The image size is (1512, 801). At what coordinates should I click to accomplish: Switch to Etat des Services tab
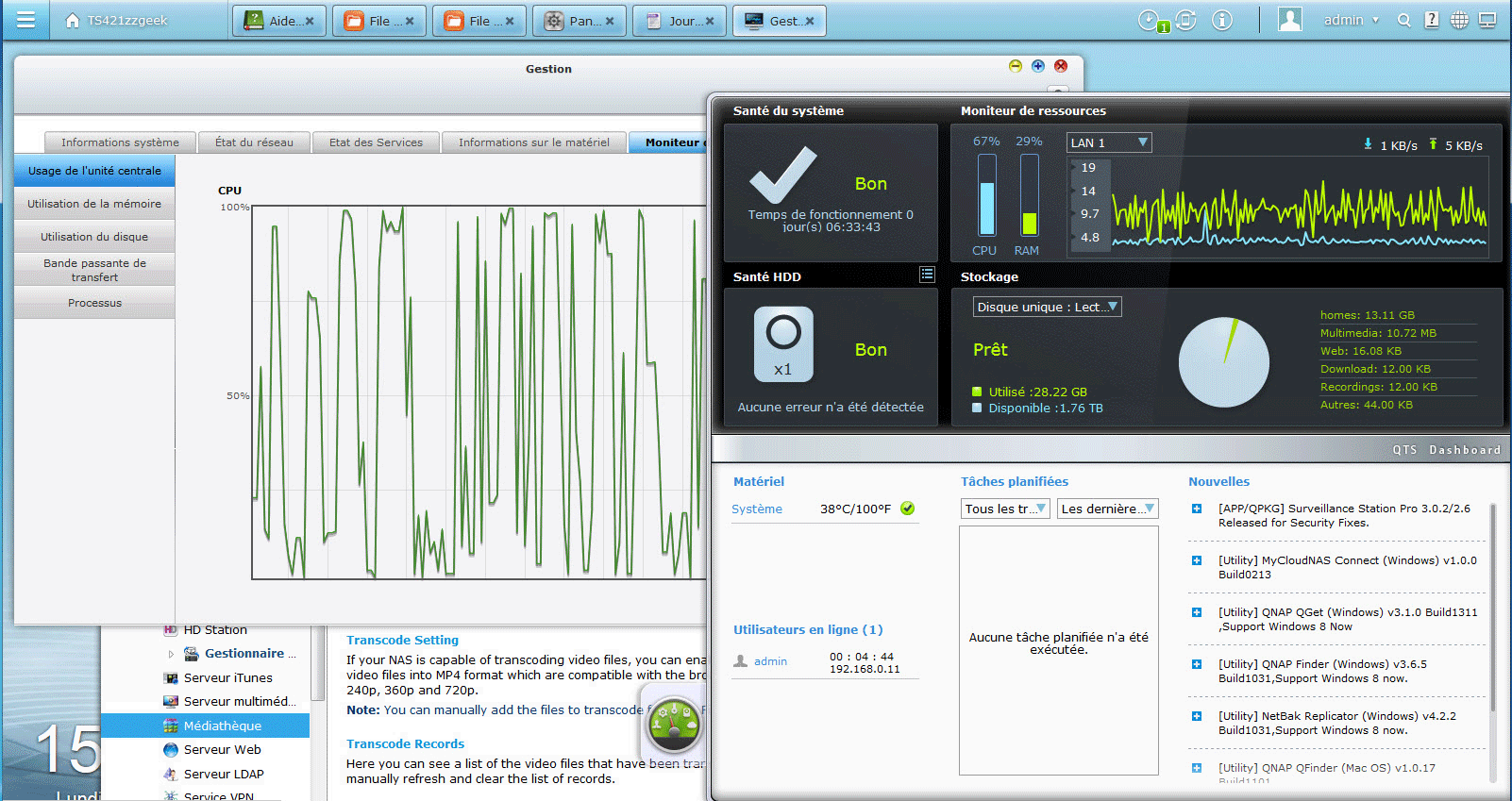tap(376, 142)
